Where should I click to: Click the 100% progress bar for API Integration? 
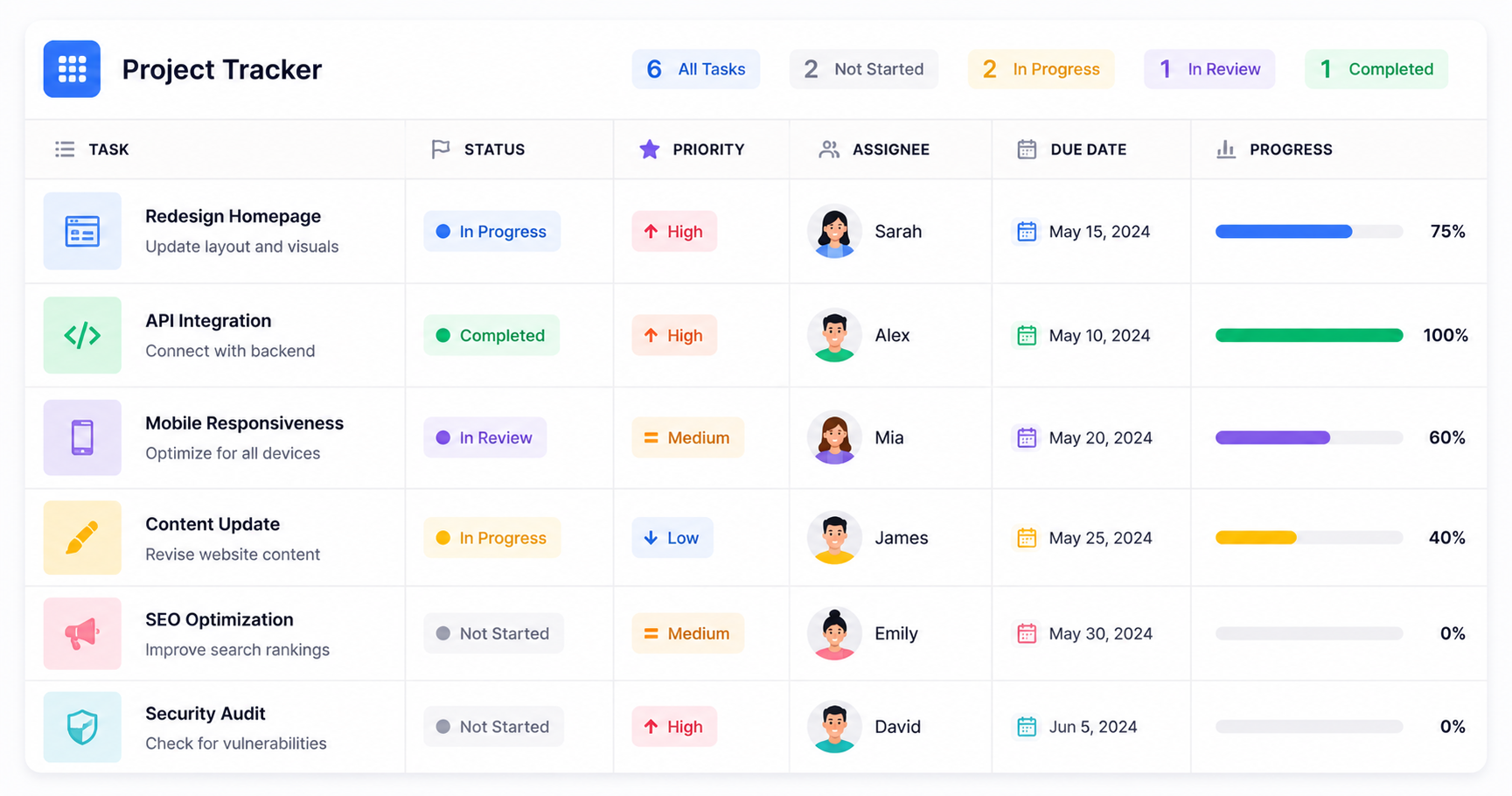(1309, 335)
